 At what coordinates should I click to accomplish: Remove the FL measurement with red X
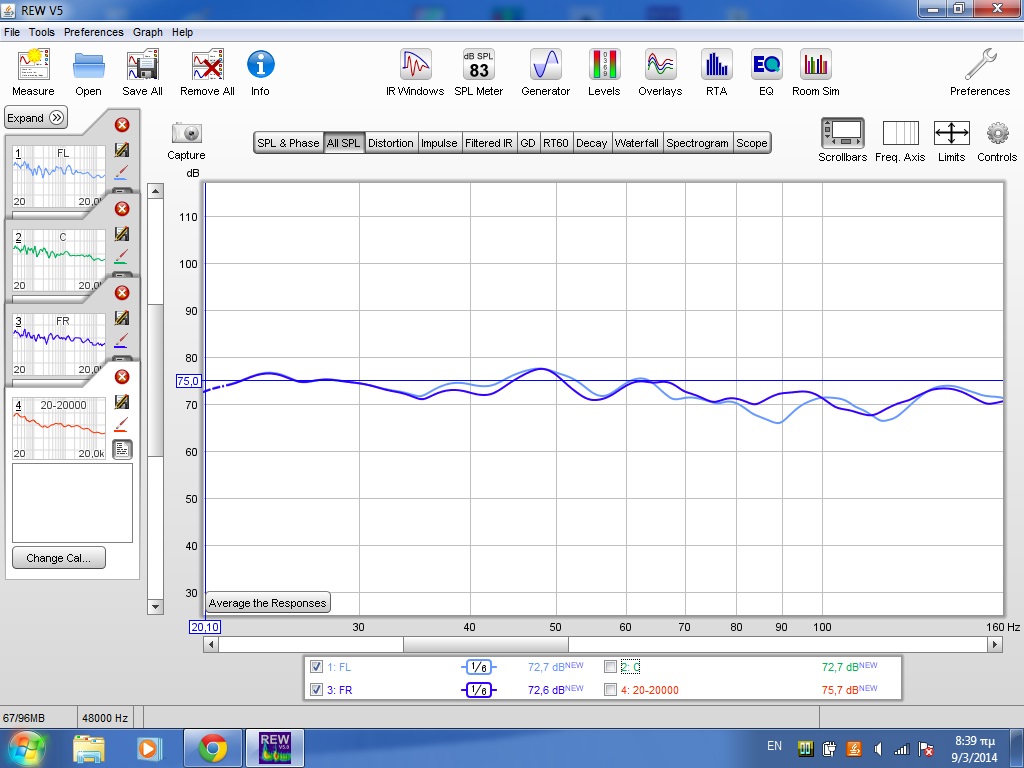coord(122,125)
